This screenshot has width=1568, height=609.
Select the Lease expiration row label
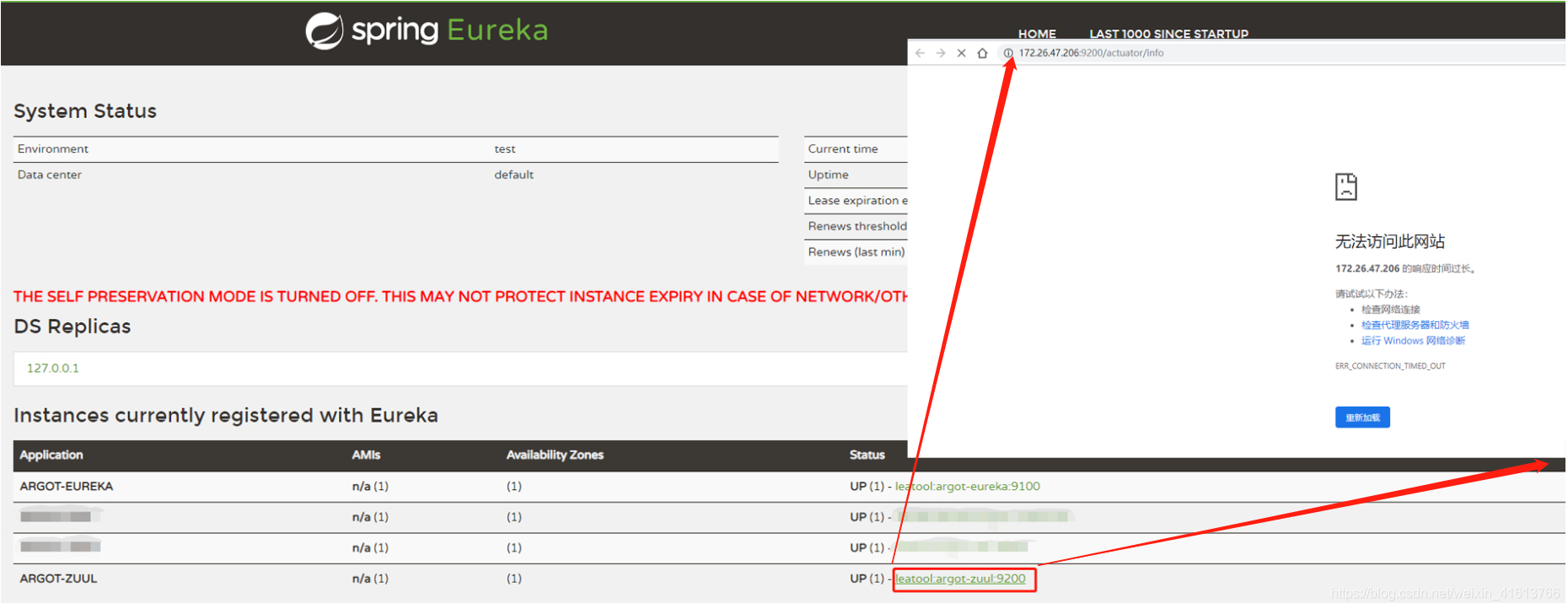[x=856, y=201]
